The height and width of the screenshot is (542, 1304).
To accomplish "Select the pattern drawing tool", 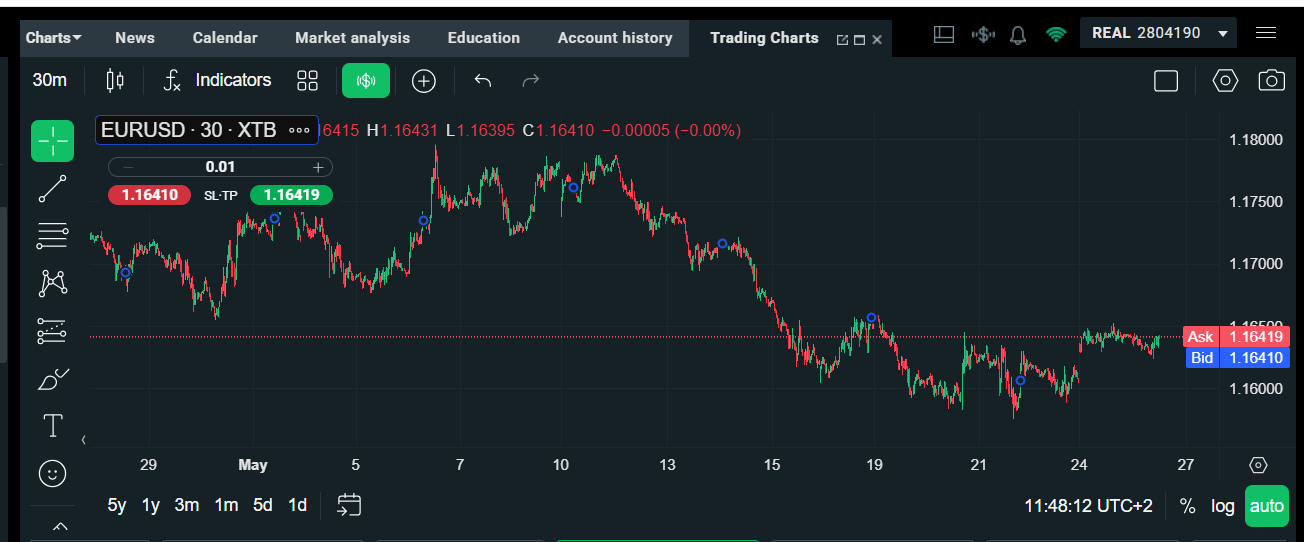I will (52, 283).
